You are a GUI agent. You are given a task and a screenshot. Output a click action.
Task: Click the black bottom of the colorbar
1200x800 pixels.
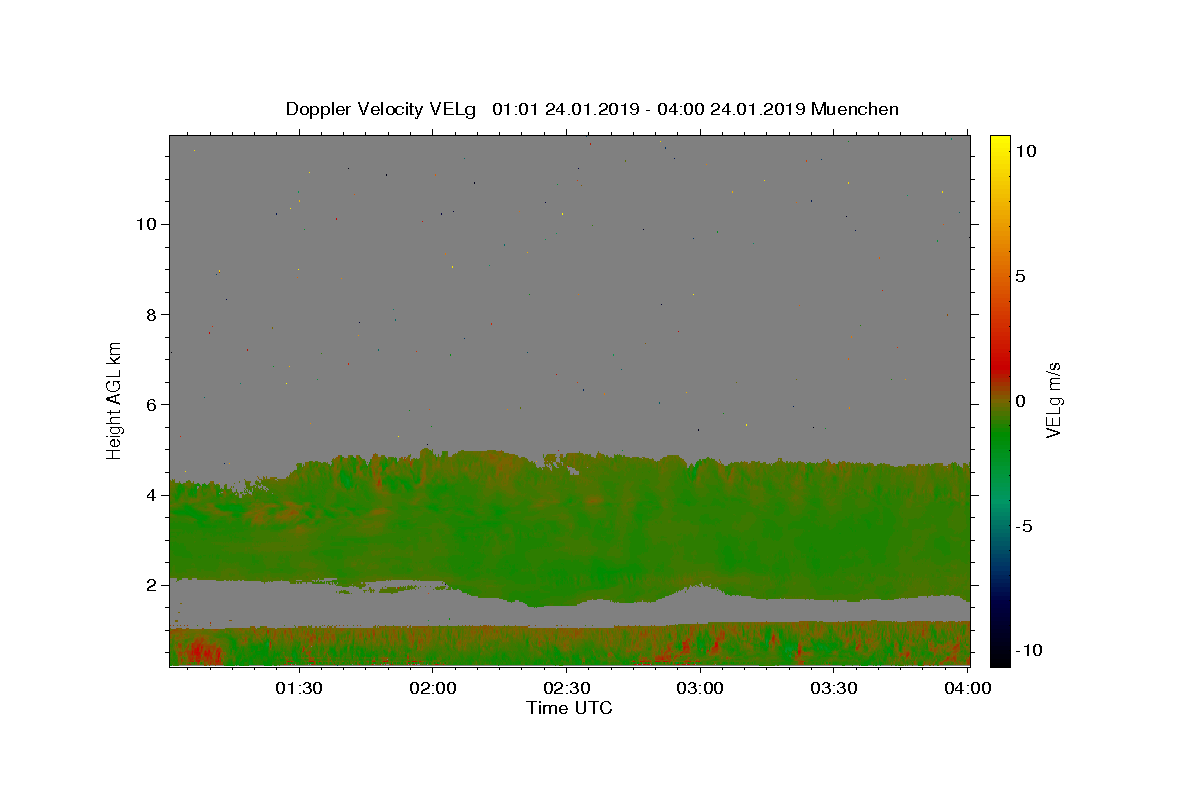(999, 655)
